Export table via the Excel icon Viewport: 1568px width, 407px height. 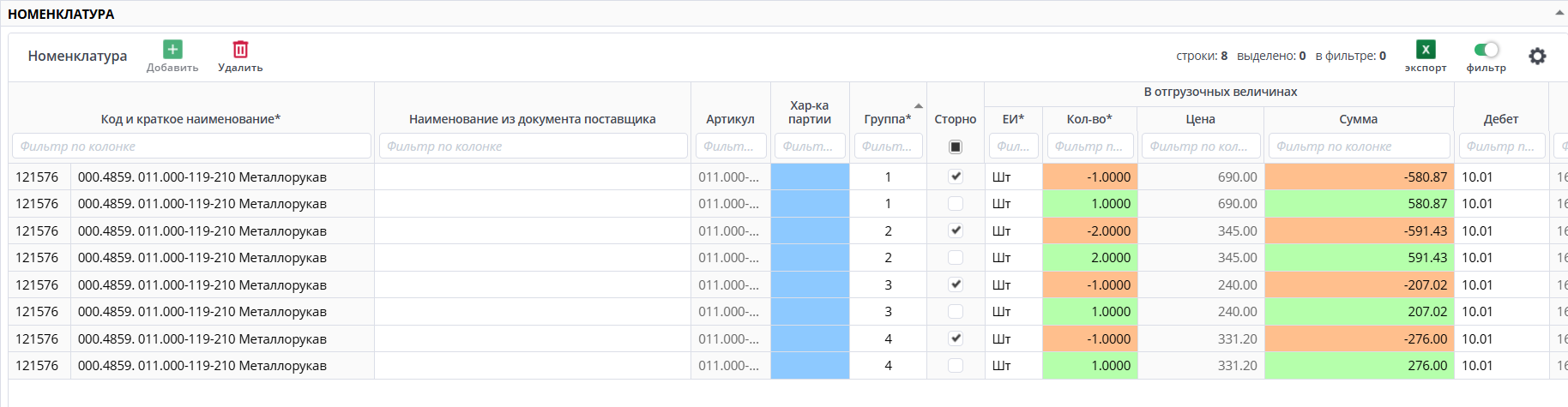click(x=1426, y=50)
